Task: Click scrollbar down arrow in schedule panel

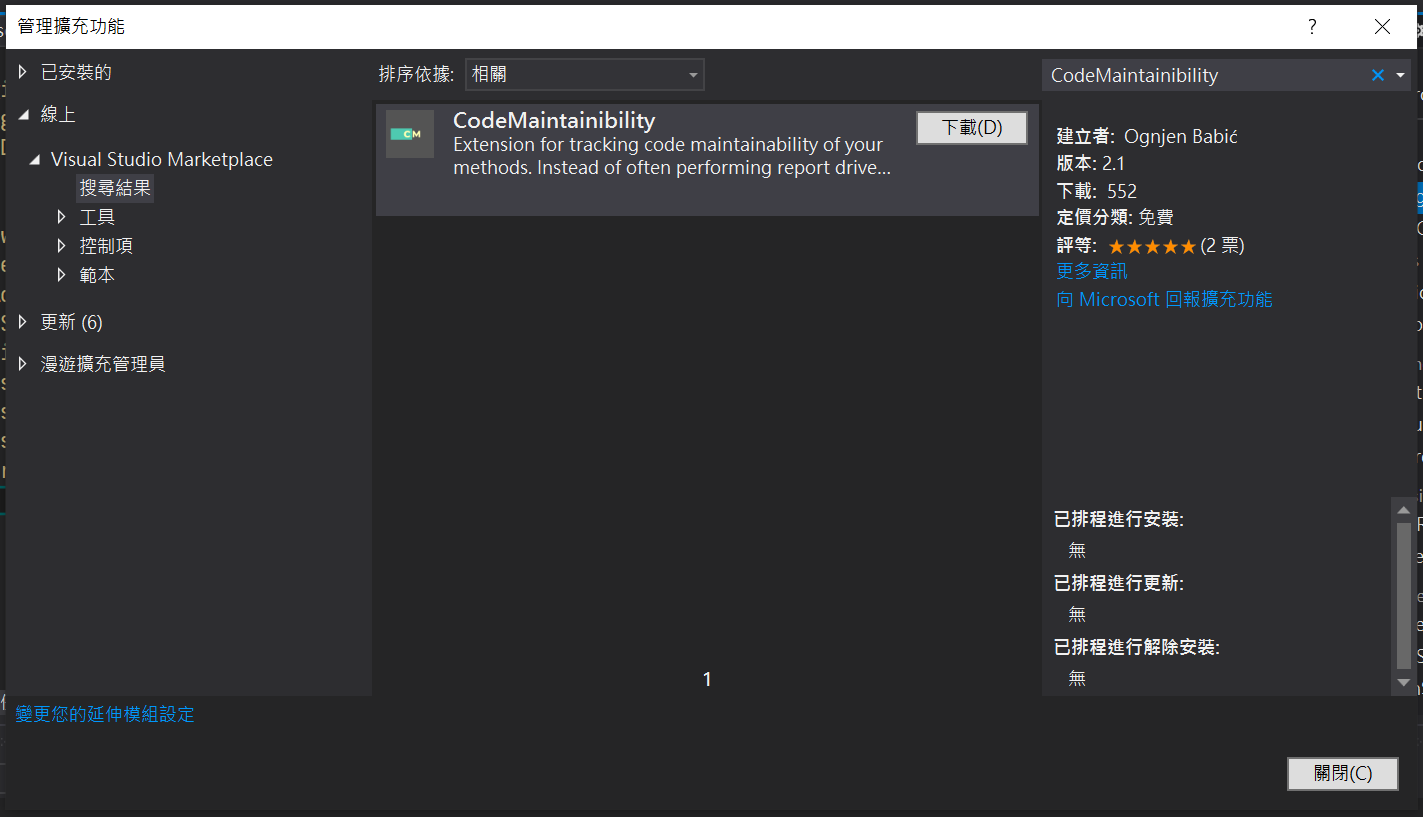Action: click(x=1403, y=682)
